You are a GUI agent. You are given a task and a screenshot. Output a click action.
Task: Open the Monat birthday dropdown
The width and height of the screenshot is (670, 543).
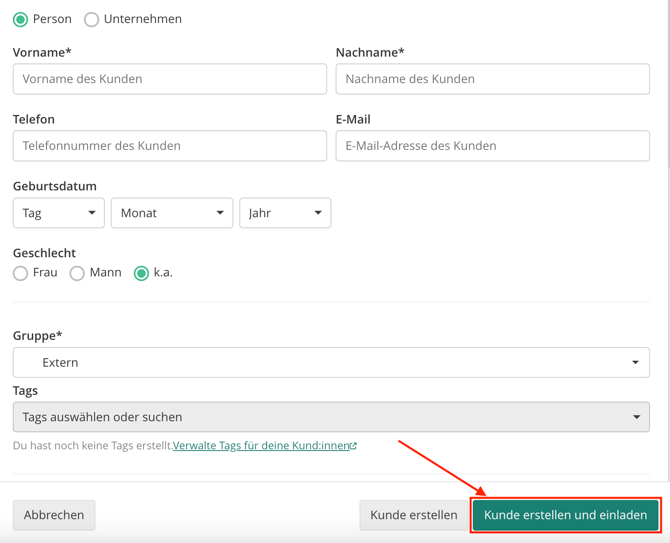pyautogui.click(x=172, y=213)
